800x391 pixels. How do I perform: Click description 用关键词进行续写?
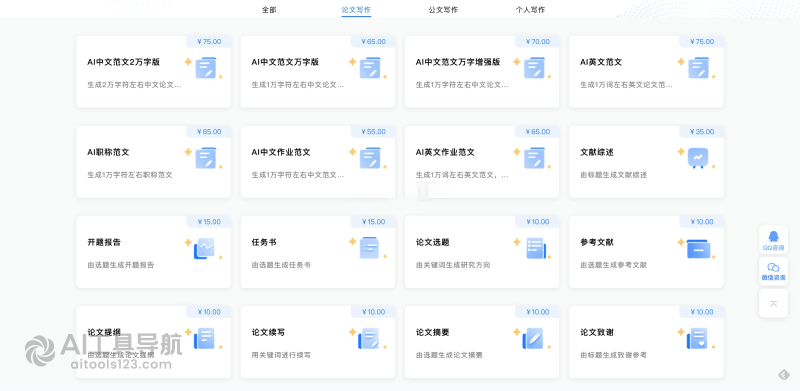(281, 355)
